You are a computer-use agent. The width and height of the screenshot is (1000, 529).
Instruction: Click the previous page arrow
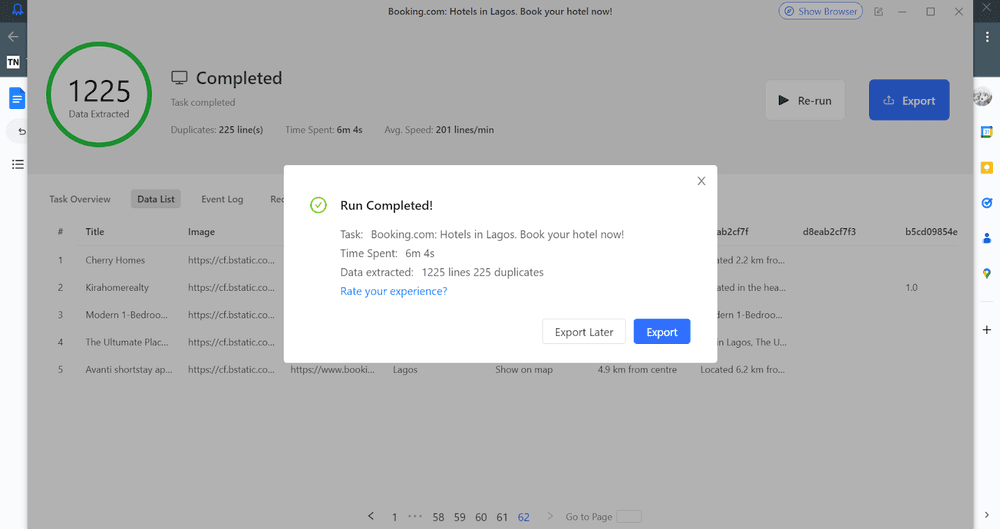click(x=371, y=516)
